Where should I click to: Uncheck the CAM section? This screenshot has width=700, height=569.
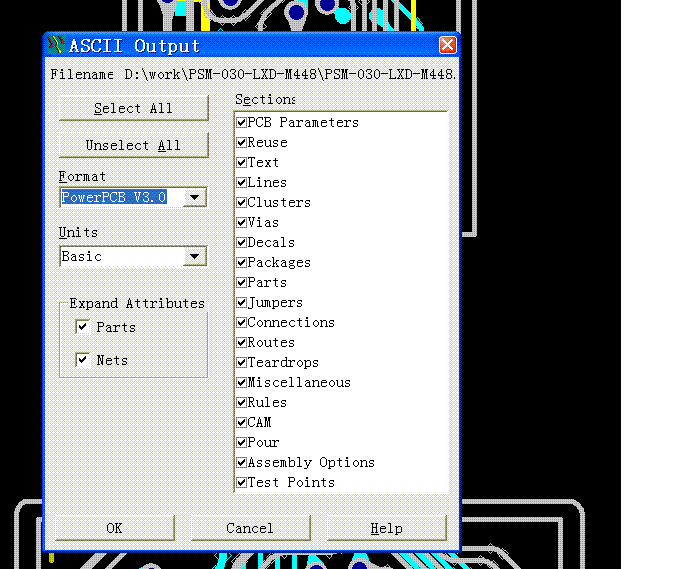[x=242, y=422]
